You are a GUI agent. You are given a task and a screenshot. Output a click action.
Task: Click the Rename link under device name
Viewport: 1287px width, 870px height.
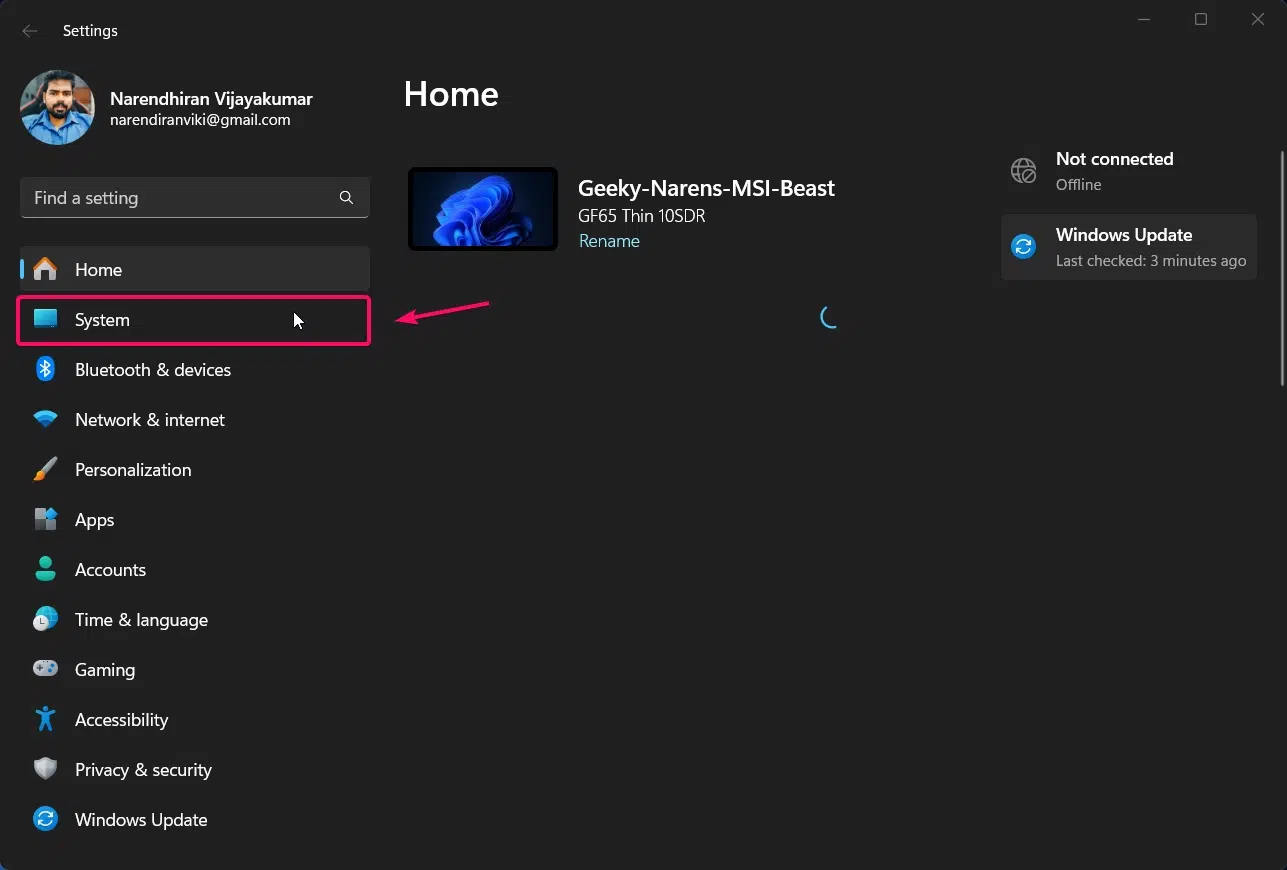coord(609,241)
